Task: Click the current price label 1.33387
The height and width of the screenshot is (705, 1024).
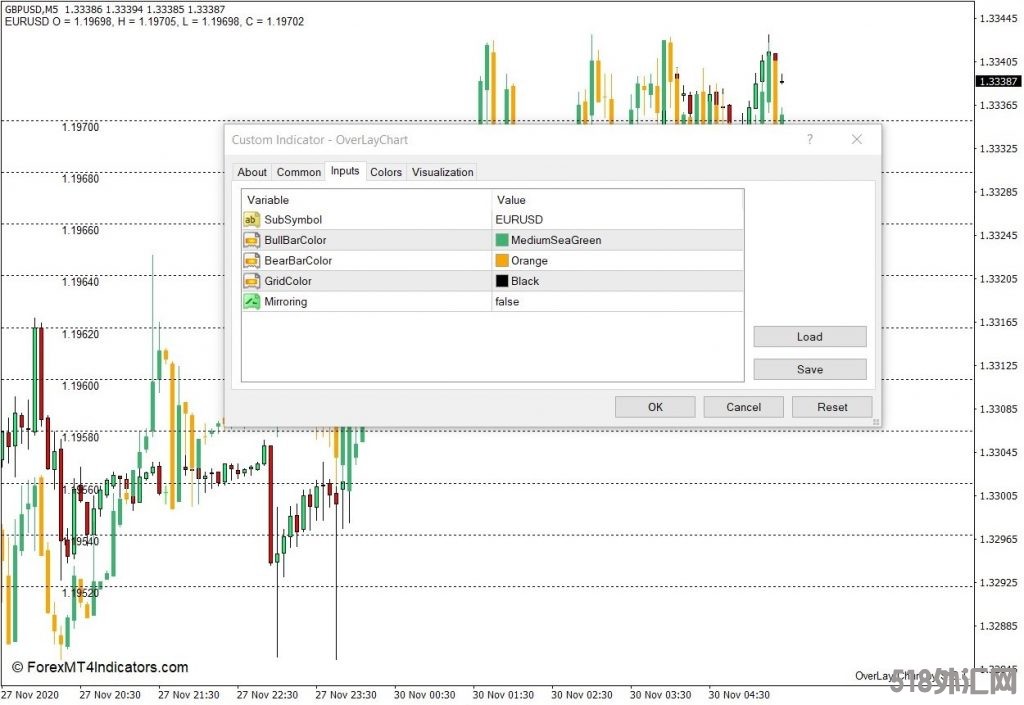Action: (x=999, y=82)
